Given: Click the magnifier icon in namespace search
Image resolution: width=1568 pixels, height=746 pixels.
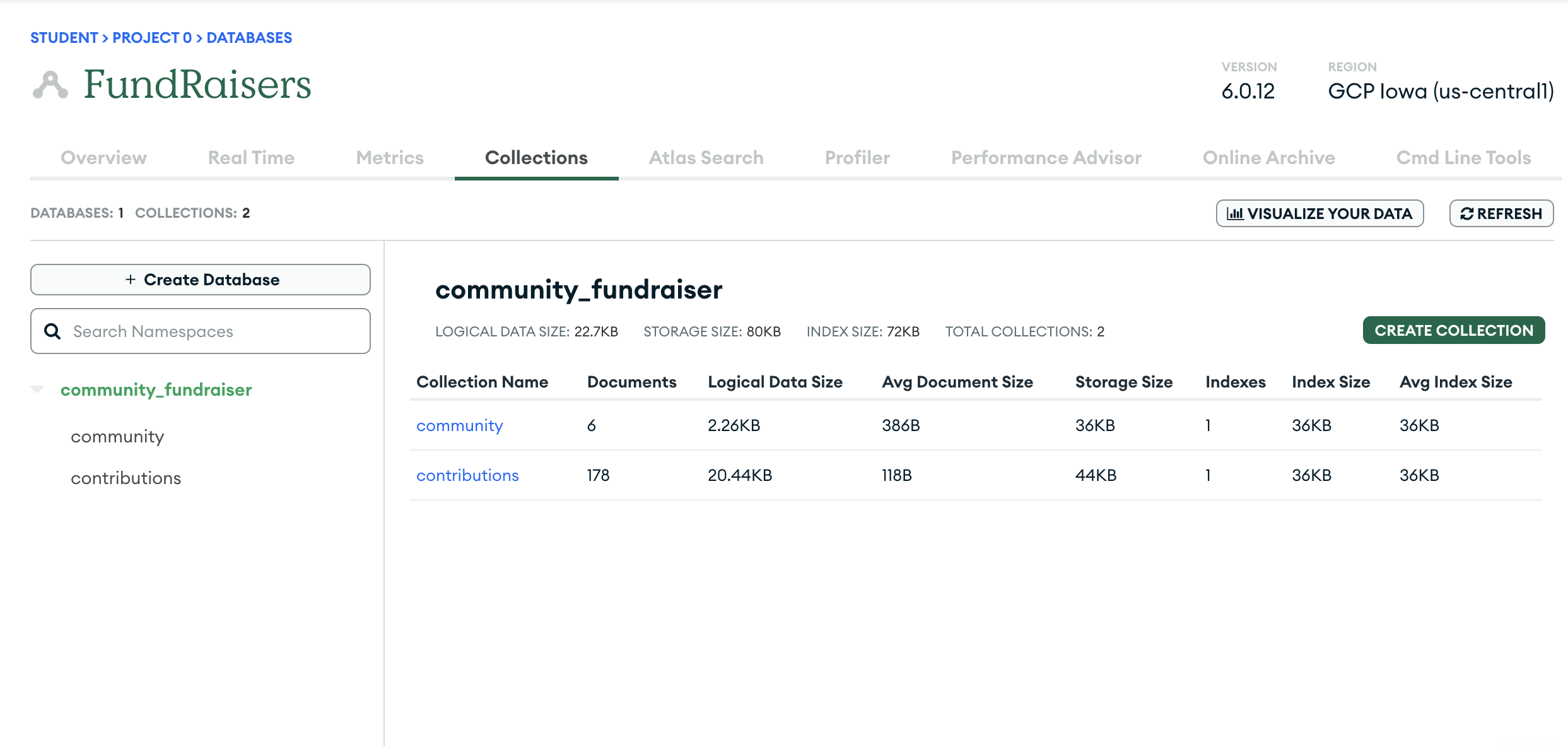Looking at the screenshot, I should point(53,331).
